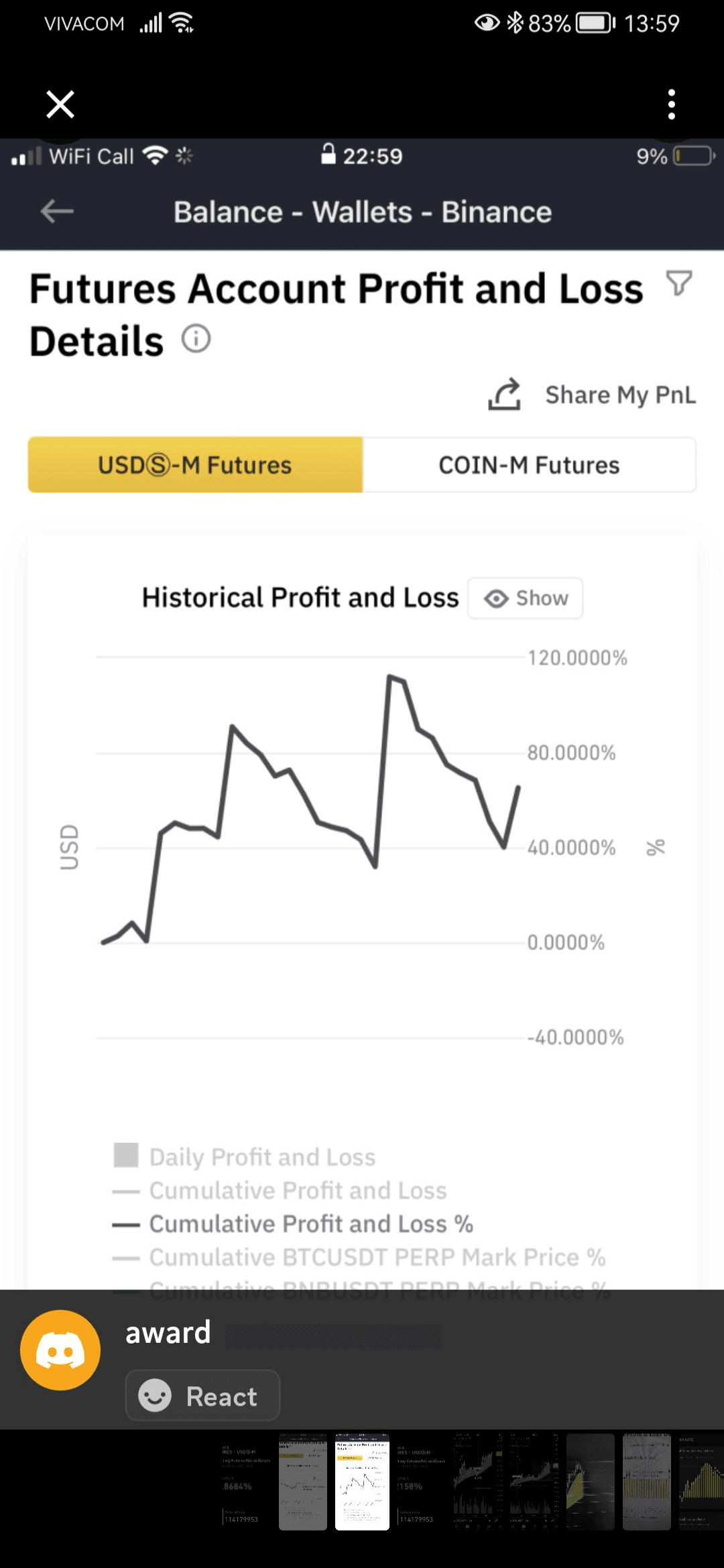Switch to COIN-M Futures tab
724x1568 pixels.
click(529, 465)
